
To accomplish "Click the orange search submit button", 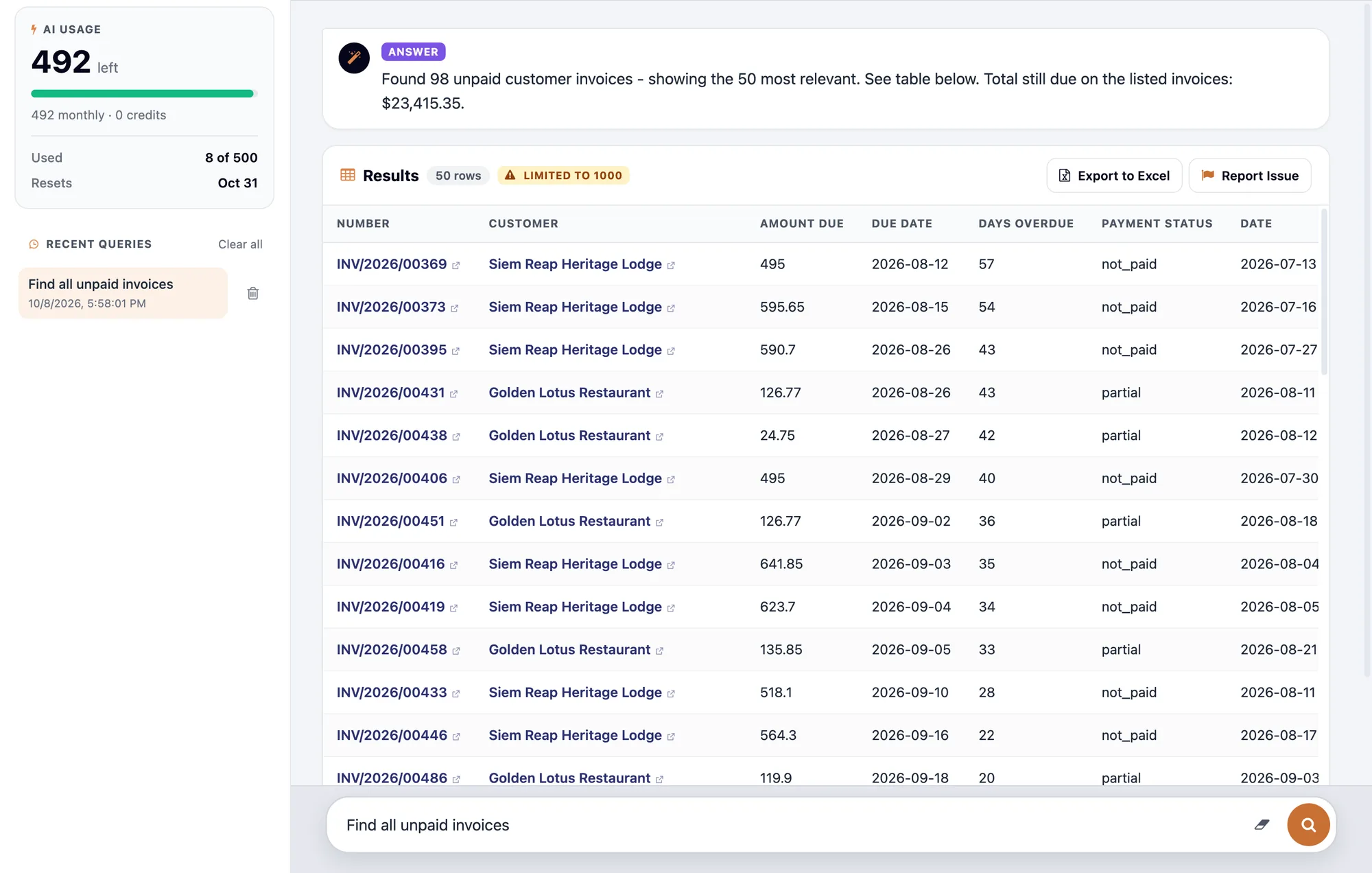I will point(1308,825).
